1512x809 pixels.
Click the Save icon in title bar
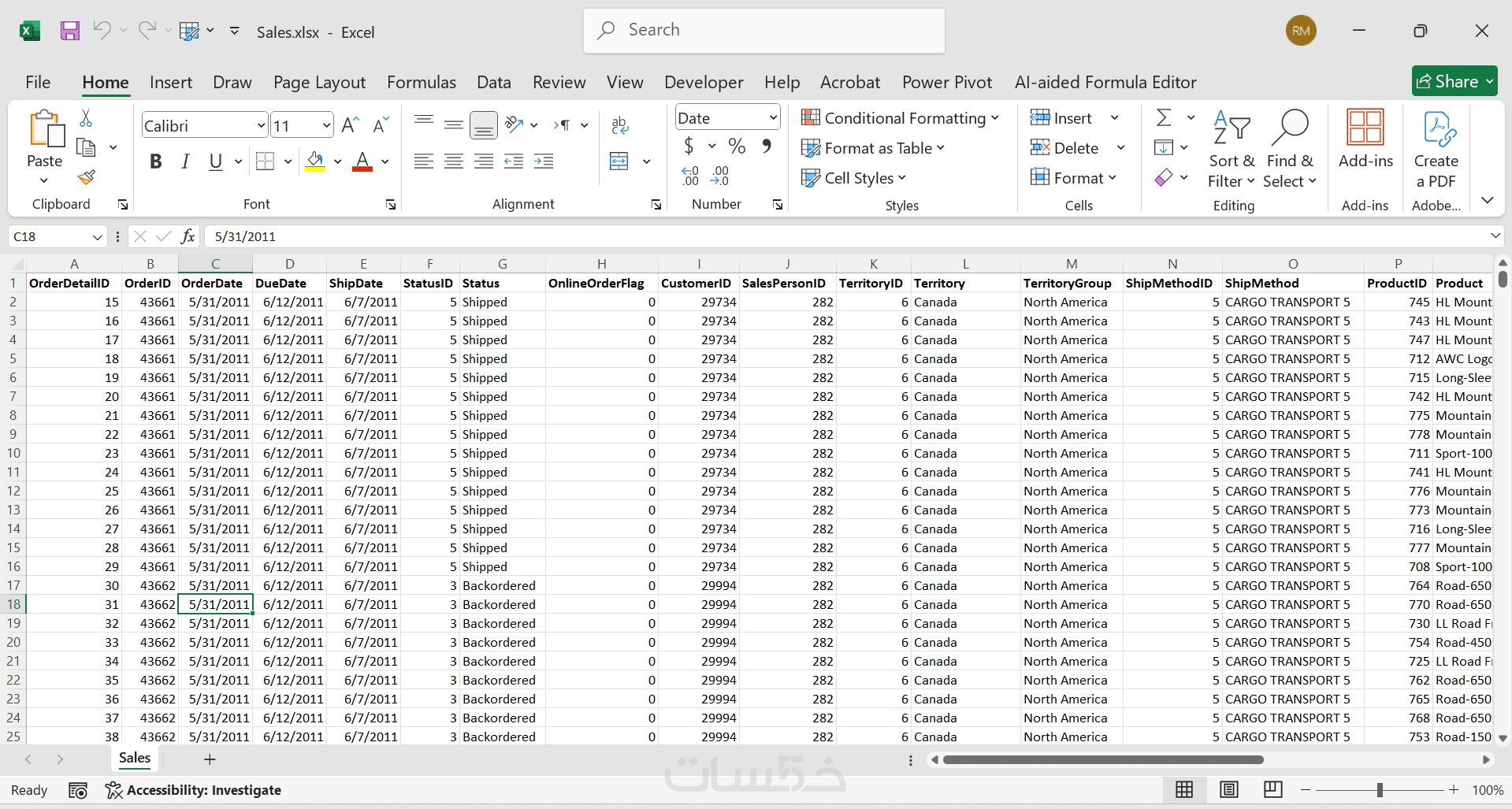pyautogui.click(x=70, y=32)
